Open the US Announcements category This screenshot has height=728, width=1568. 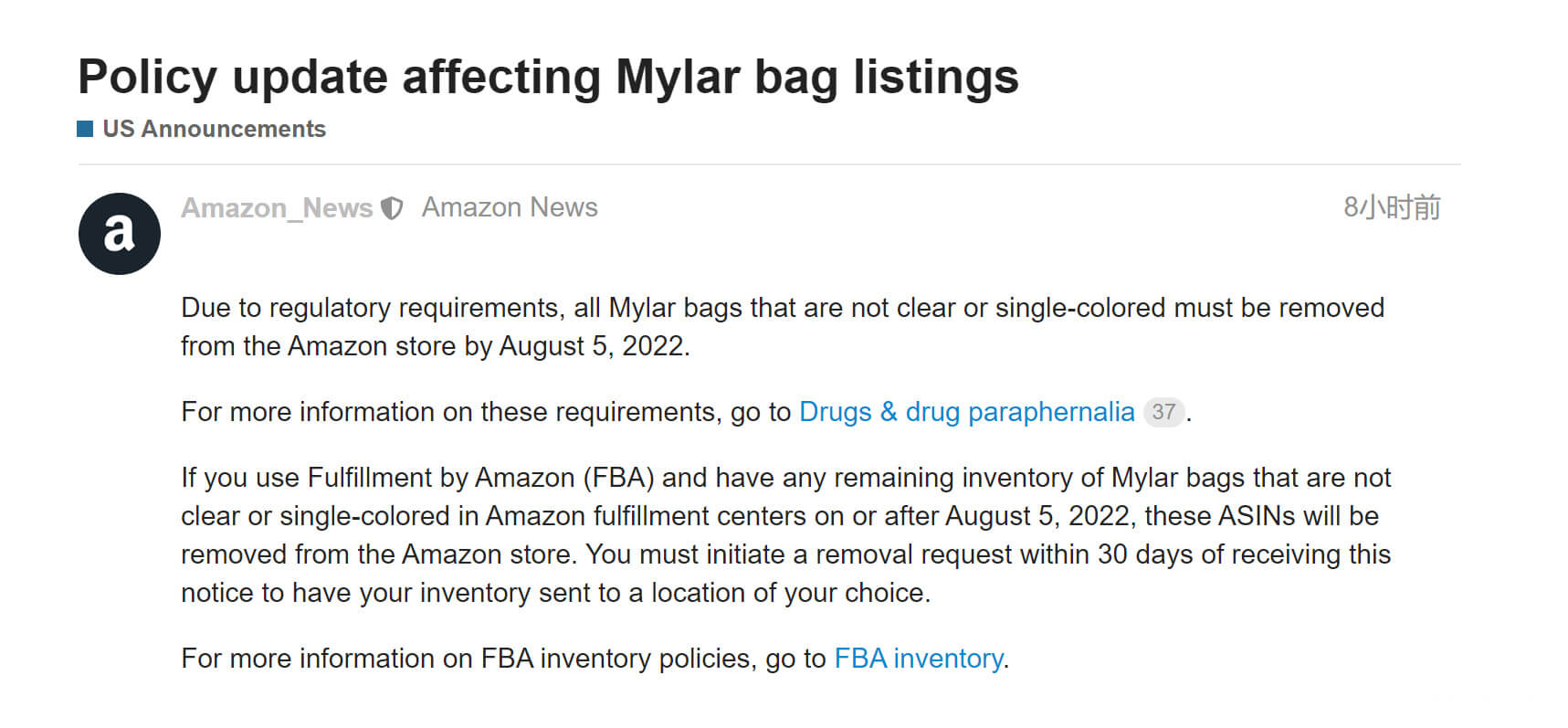click(x=214, y=129)
